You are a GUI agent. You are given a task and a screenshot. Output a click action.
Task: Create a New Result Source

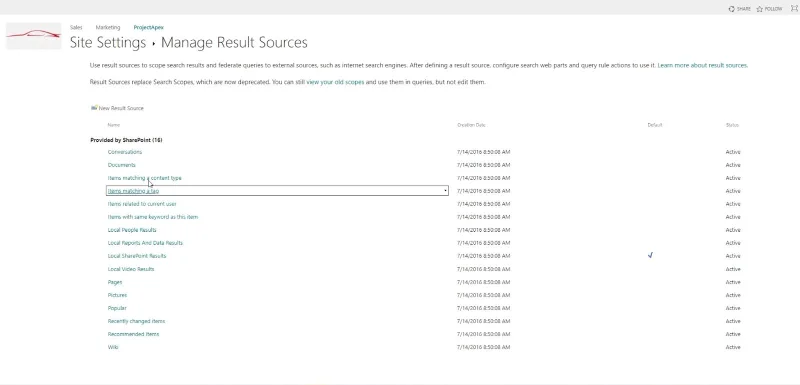pyautogui.click(x=121, y=108)
